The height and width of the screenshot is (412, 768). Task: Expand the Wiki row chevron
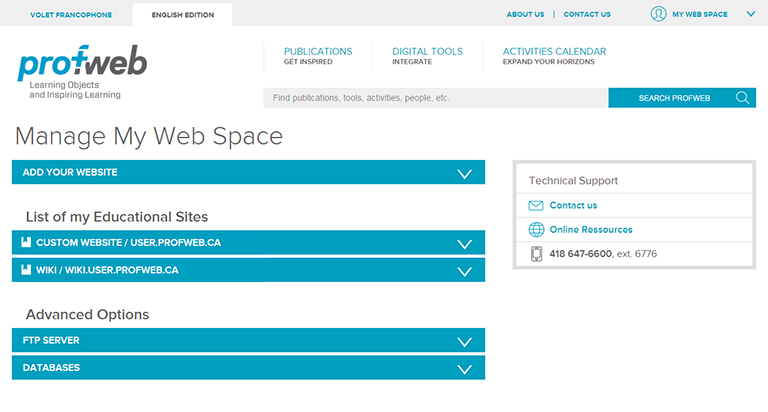(x=464, y=271)
